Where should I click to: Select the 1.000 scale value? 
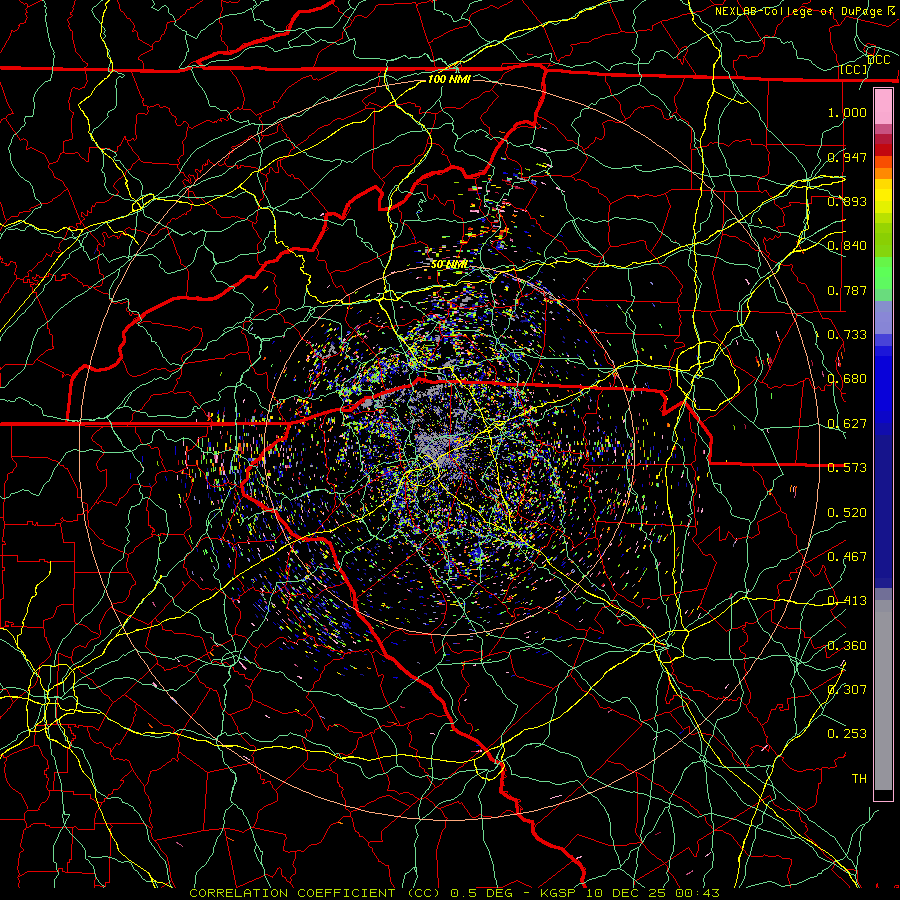click(x=847, y=112)
